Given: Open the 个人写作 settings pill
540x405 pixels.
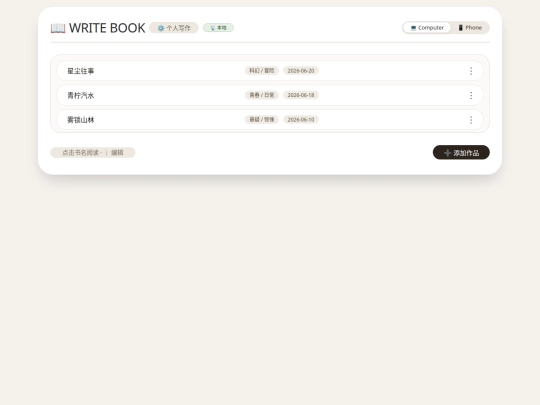Looking at the screenshot, I should tap(174, 28).
